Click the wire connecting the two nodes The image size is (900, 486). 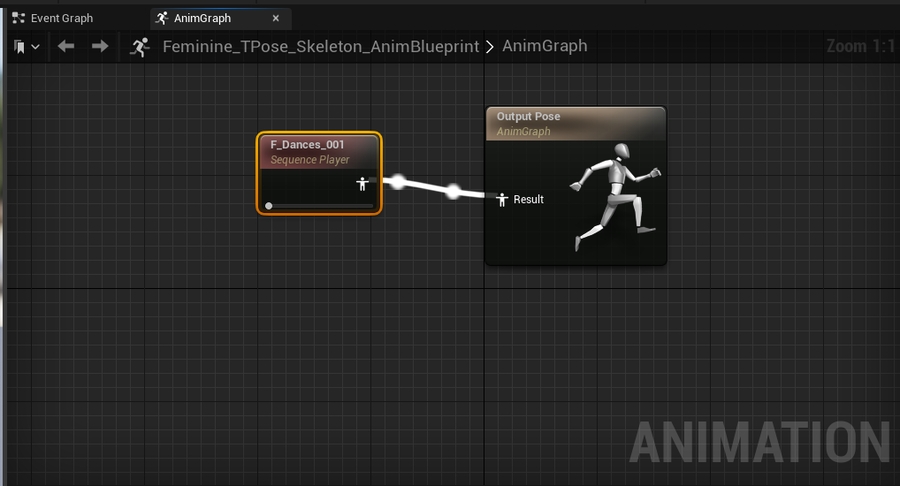pyautogui.click(x=426, y=186)
